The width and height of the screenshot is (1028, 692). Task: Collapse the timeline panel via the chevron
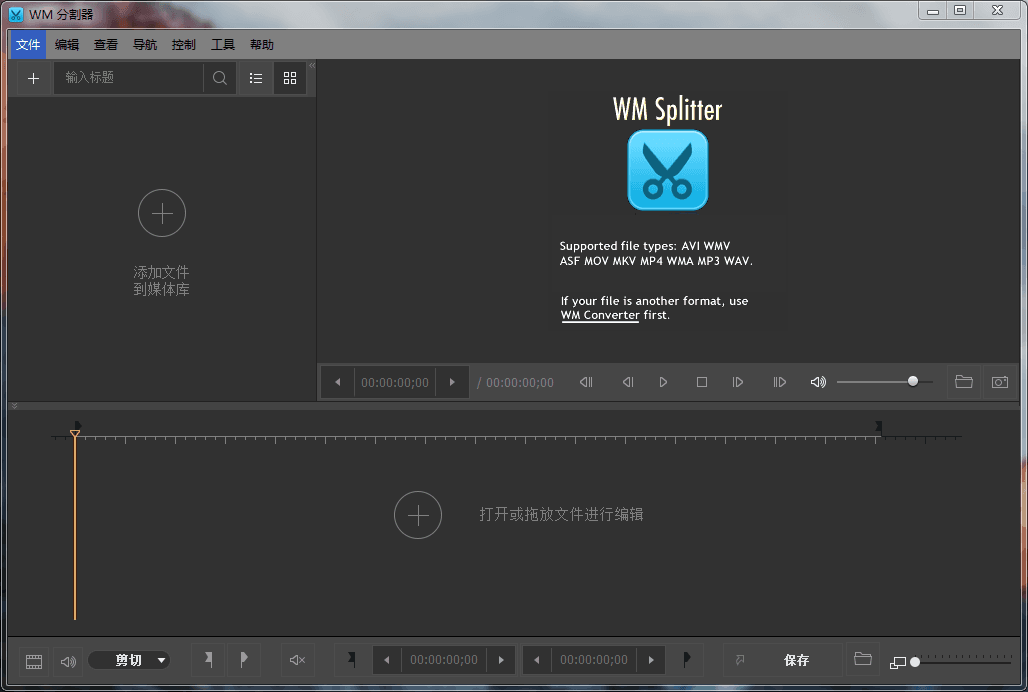pyautogui.click(x=14, y=406)
